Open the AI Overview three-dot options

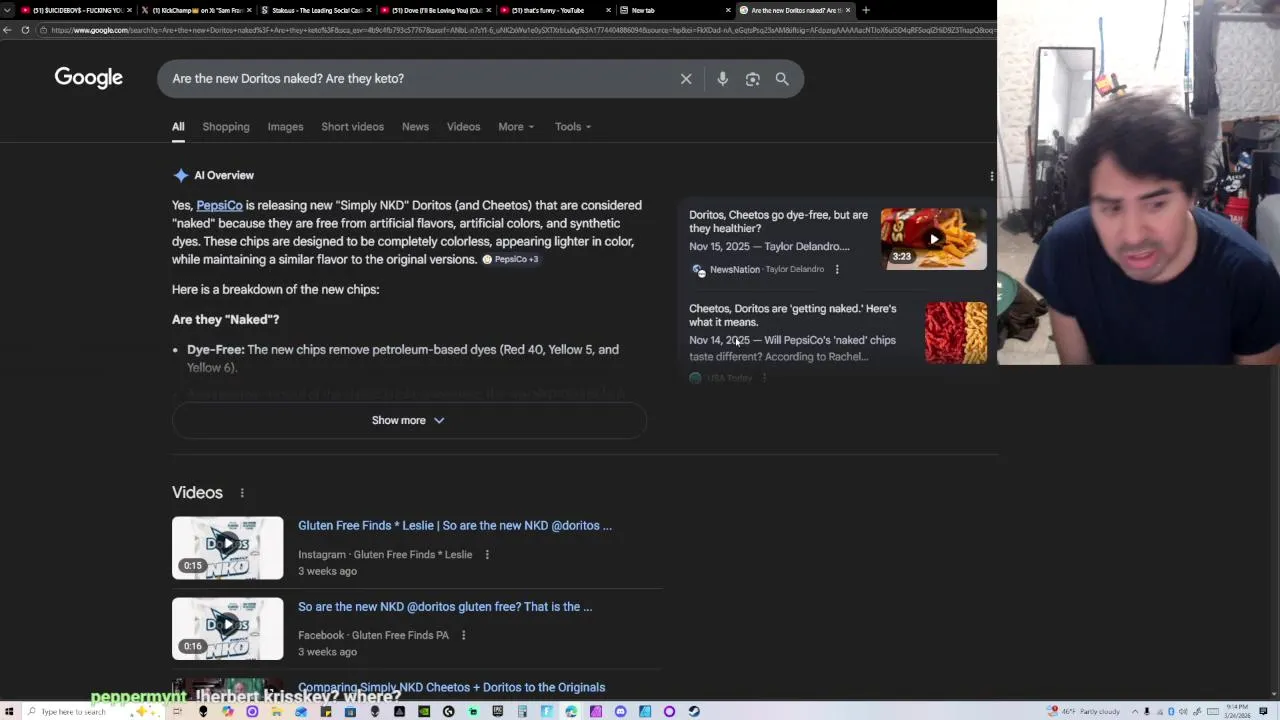pos(991,176)
